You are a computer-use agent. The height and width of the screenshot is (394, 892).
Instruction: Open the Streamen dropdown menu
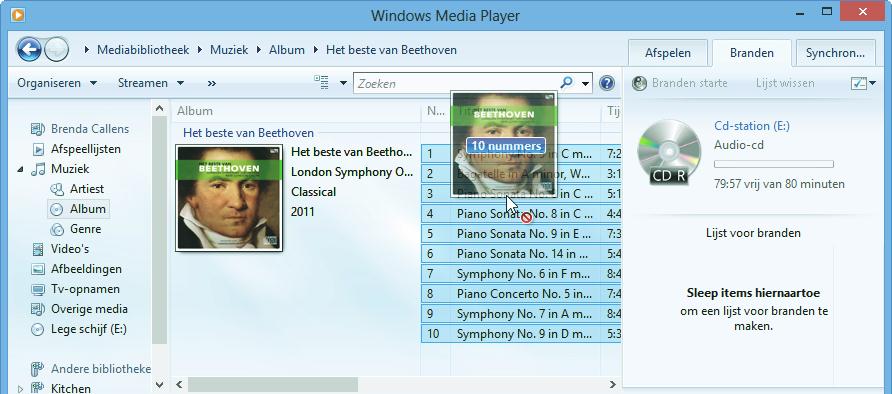151,83
